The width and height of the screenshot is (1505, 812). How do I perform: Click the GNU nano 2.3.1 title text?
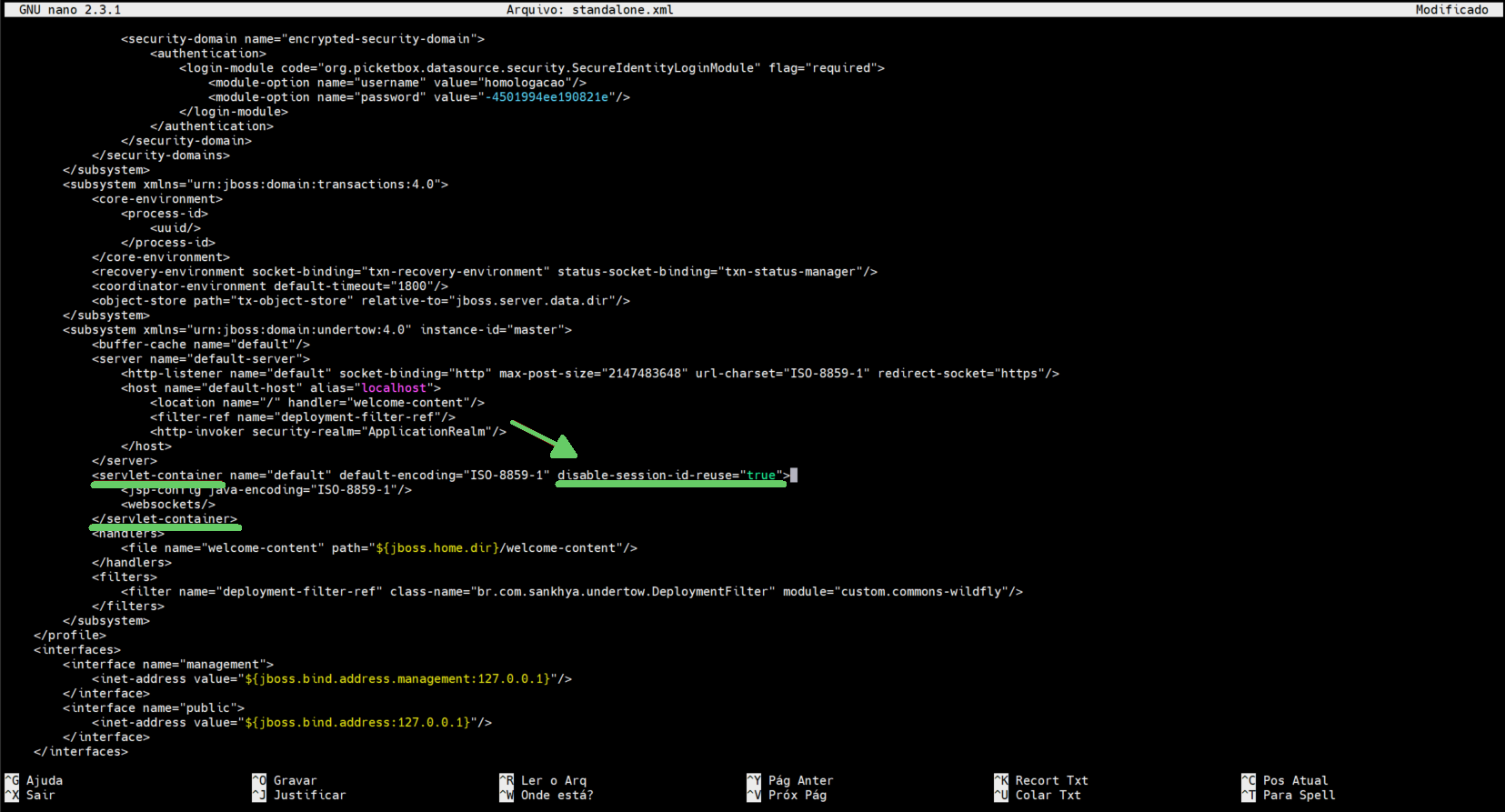tap(70, 9)
